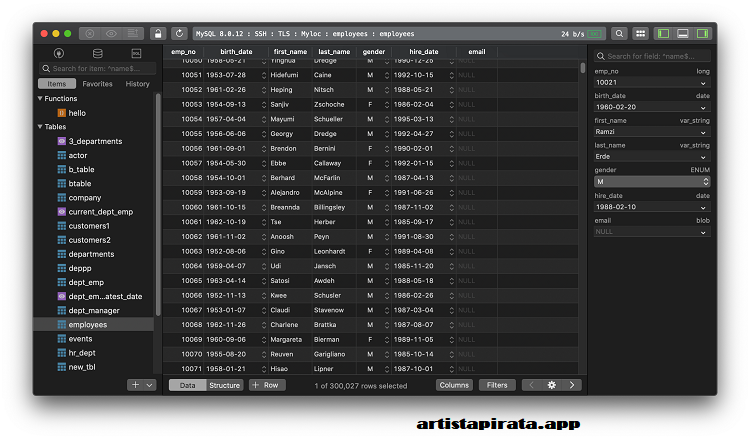Click the eye preview toolbar icon
750x439 pixels.
tap(111, 33)
